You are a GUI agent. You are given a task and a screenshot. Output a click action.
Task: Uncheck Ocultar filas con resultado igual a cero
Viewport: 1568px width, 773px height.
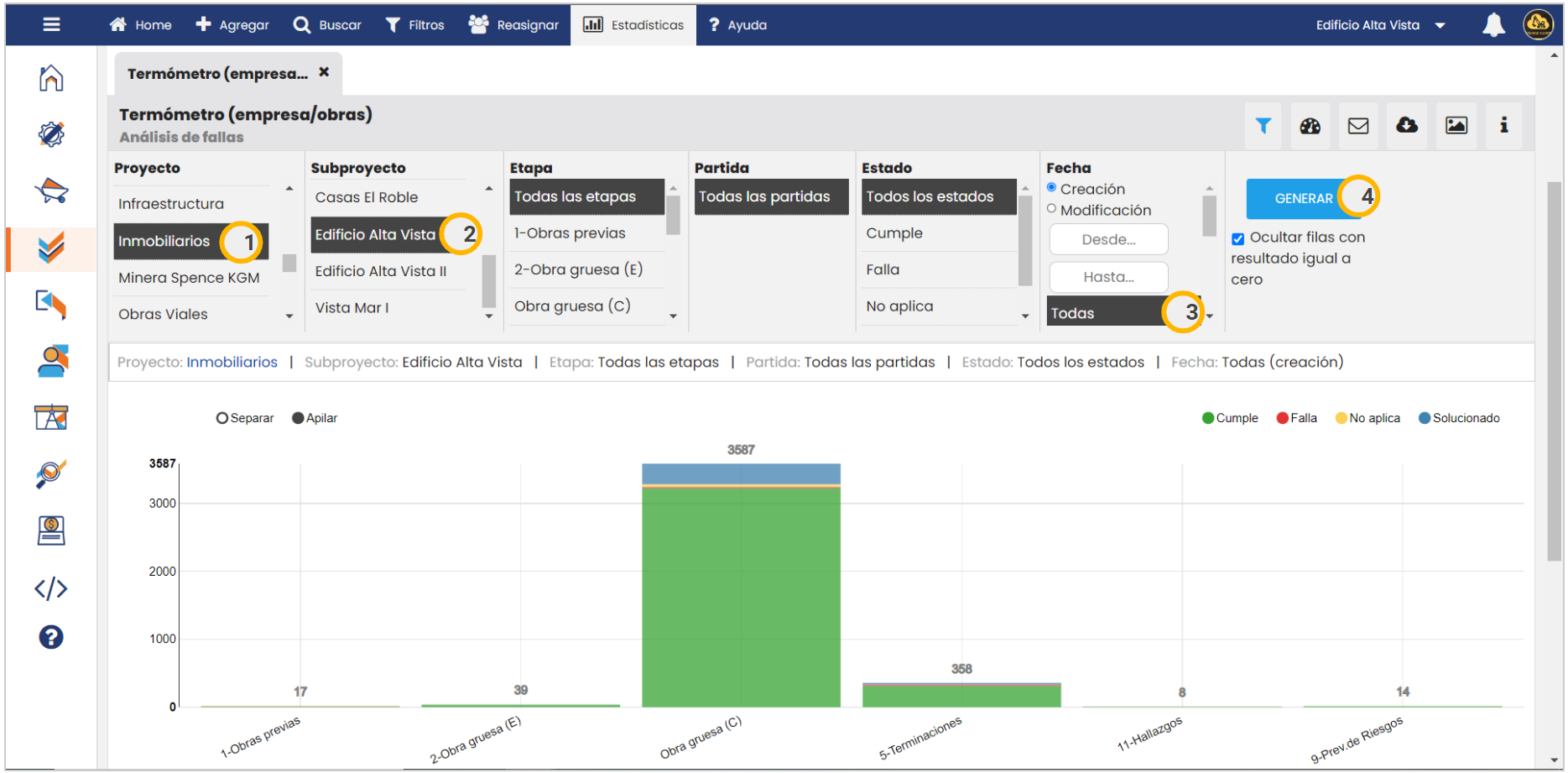(x=1237, y=239)
